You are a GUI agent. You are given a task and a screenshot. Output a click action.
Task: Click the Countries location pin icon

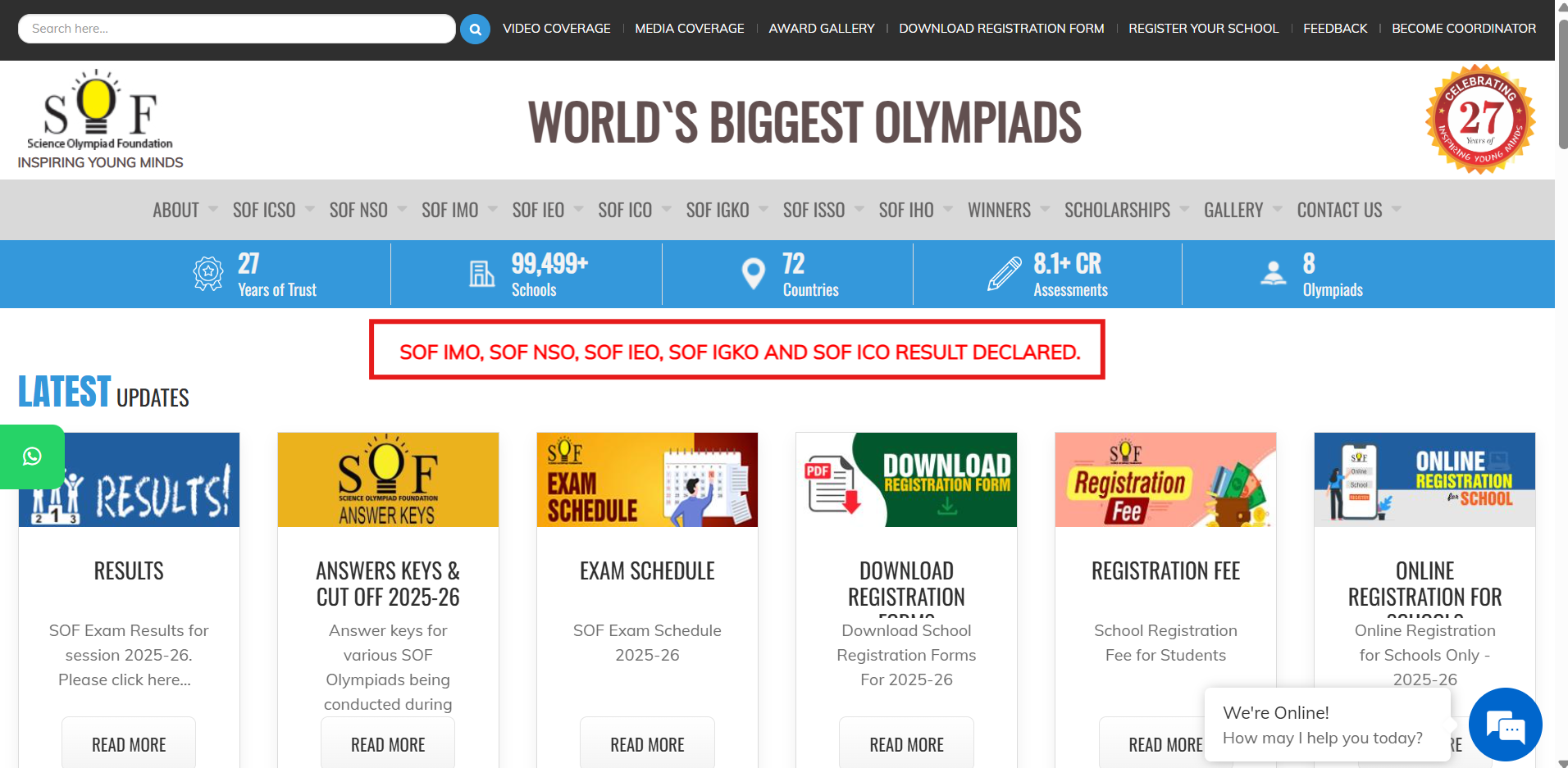pos(753,274)
